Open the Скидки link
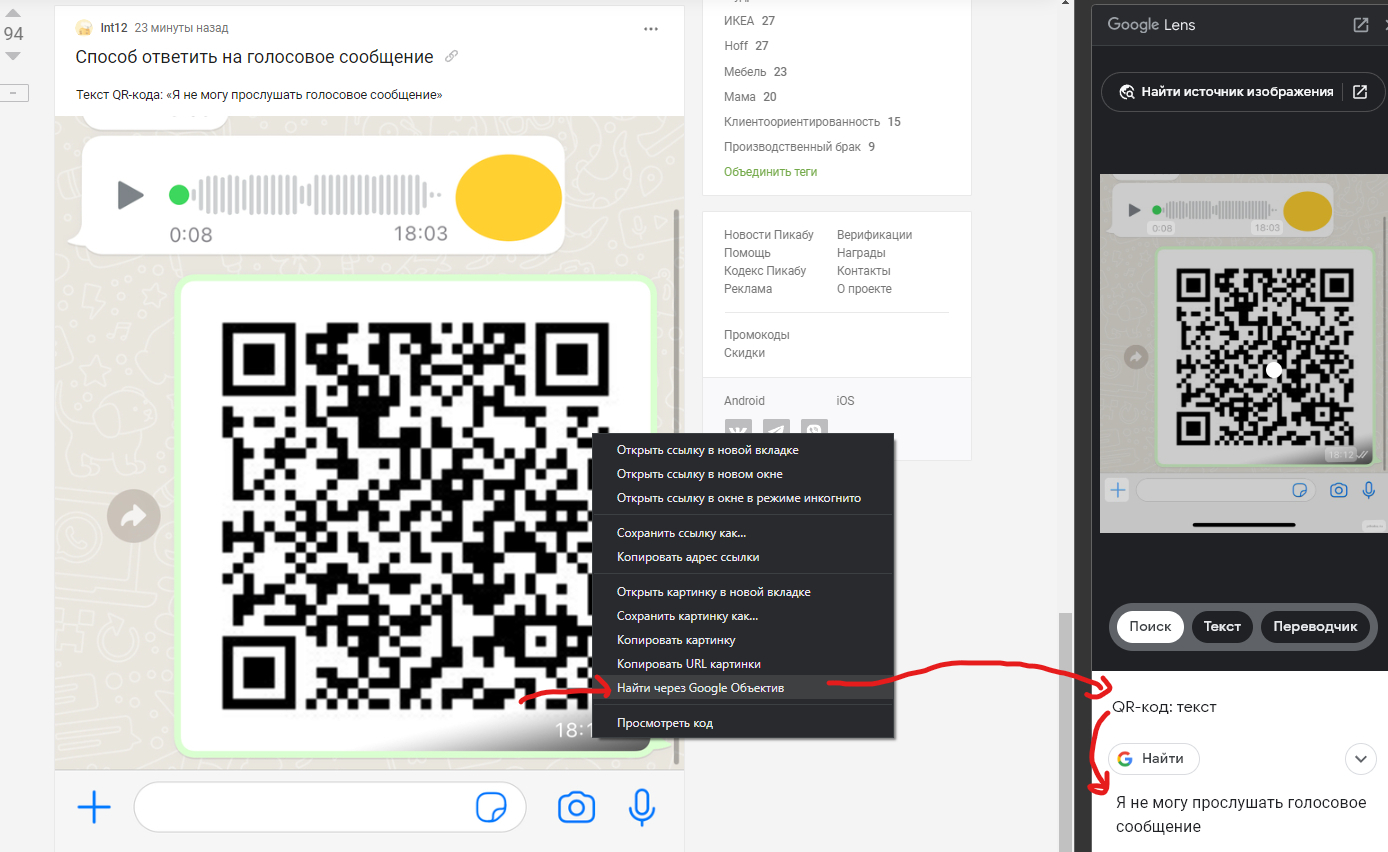The width and height of the screenshot is (1388, 852). (x=744, y=353)
